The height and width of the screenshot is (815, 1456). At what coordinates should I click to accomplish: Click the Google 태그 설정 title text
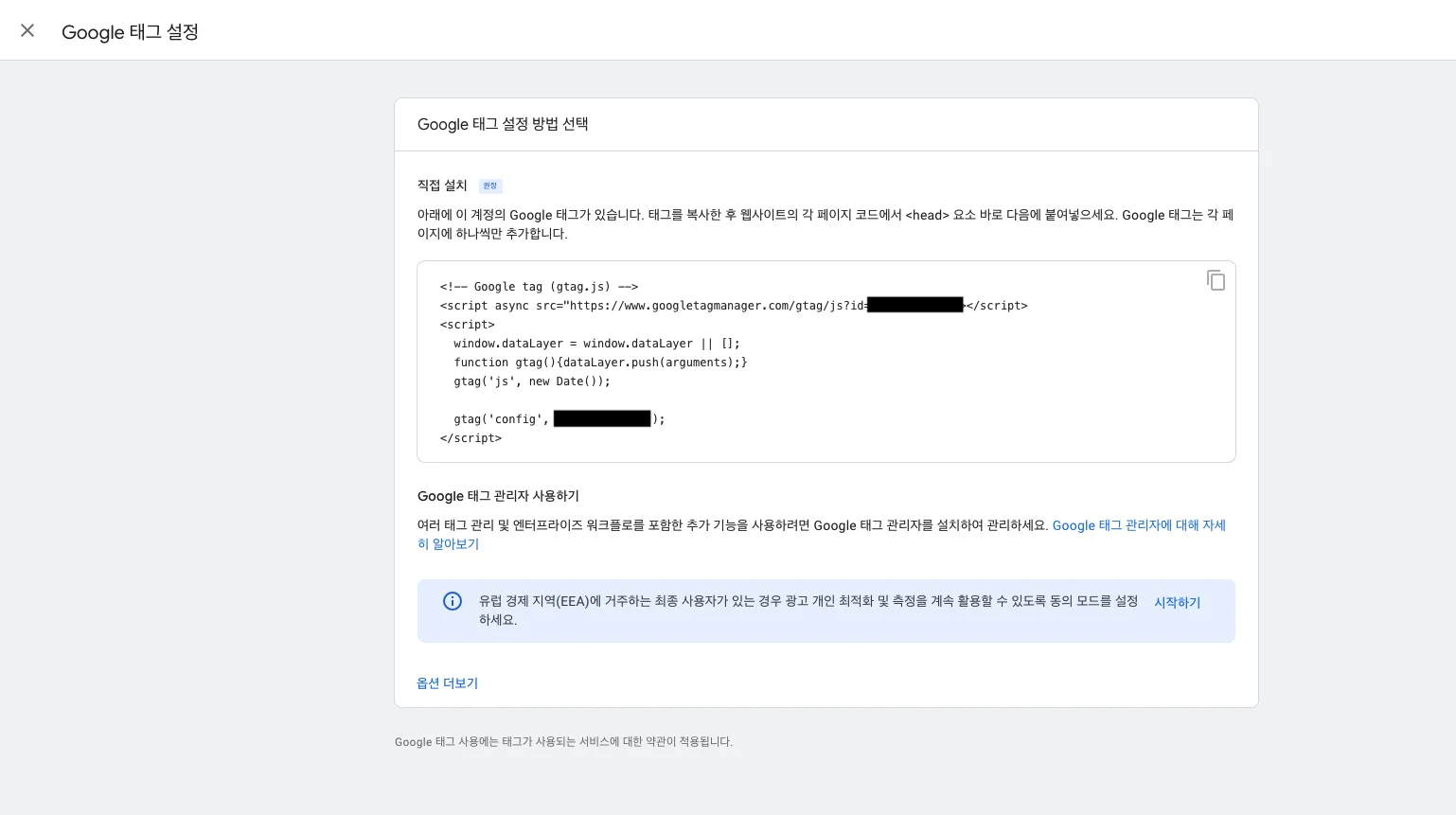[130, 31]
